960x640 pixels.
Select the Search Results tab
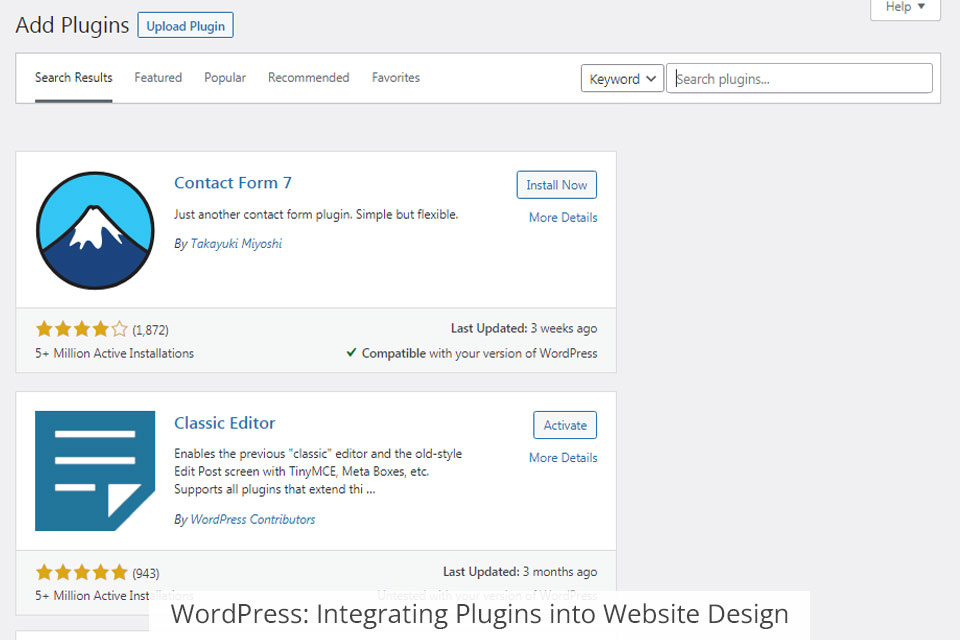point(74,78)
